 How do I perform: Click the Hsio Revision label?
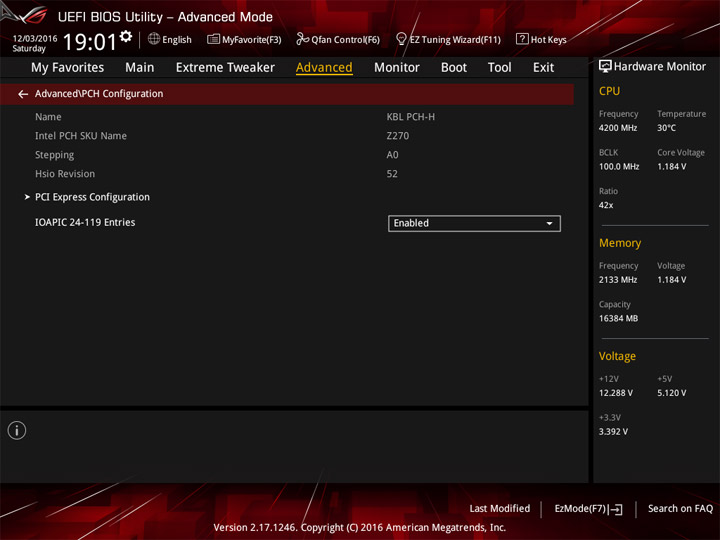coord(65,174)
